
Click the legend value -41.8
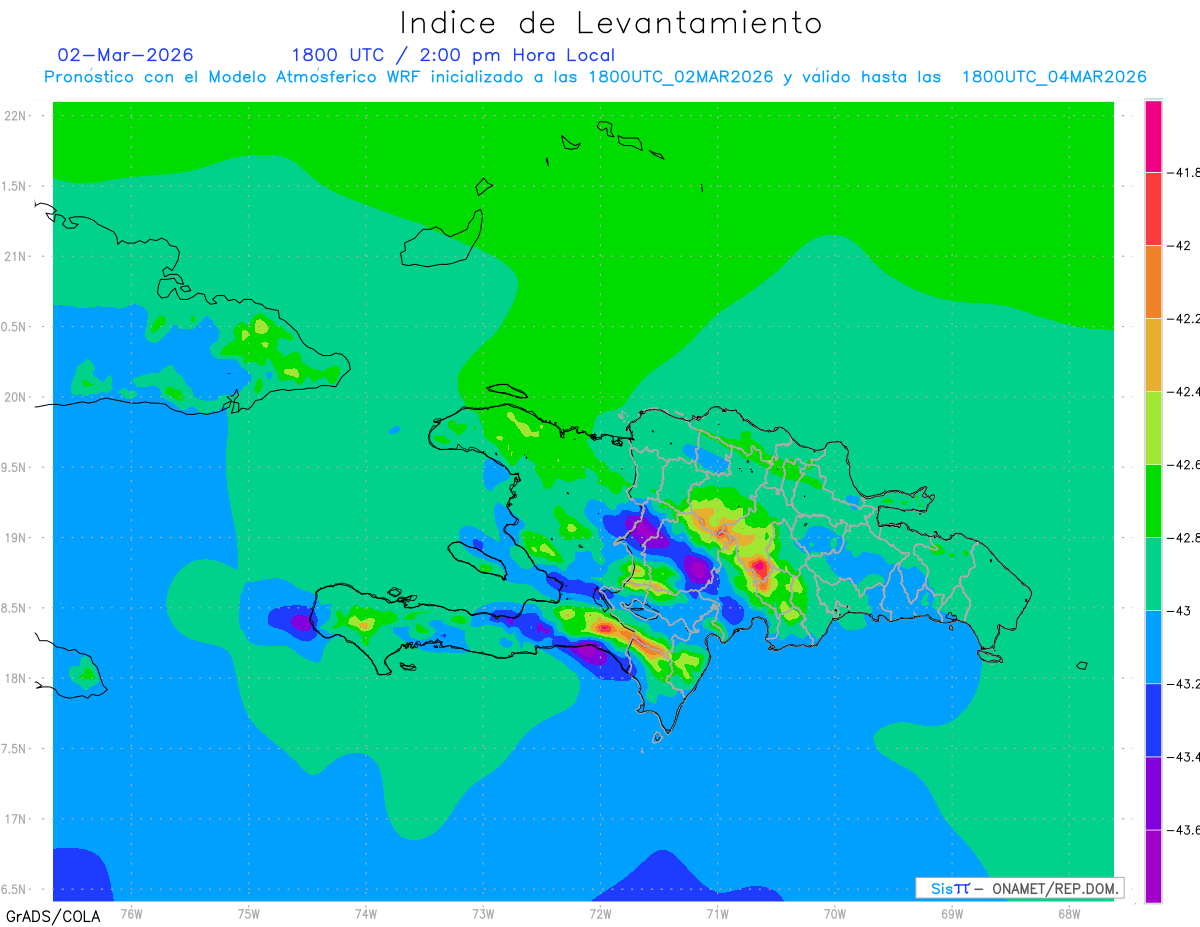[1183, 172]
